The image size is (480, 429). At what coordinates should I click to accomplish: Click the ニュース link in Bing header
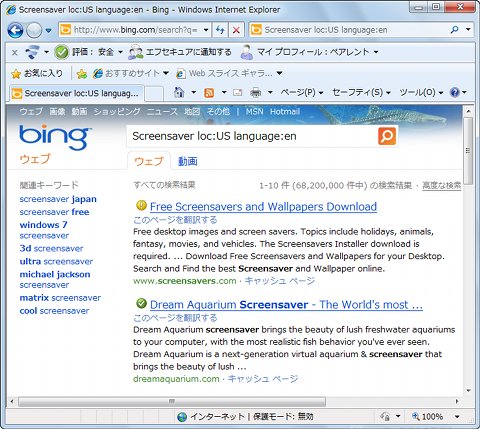(162, 112)
